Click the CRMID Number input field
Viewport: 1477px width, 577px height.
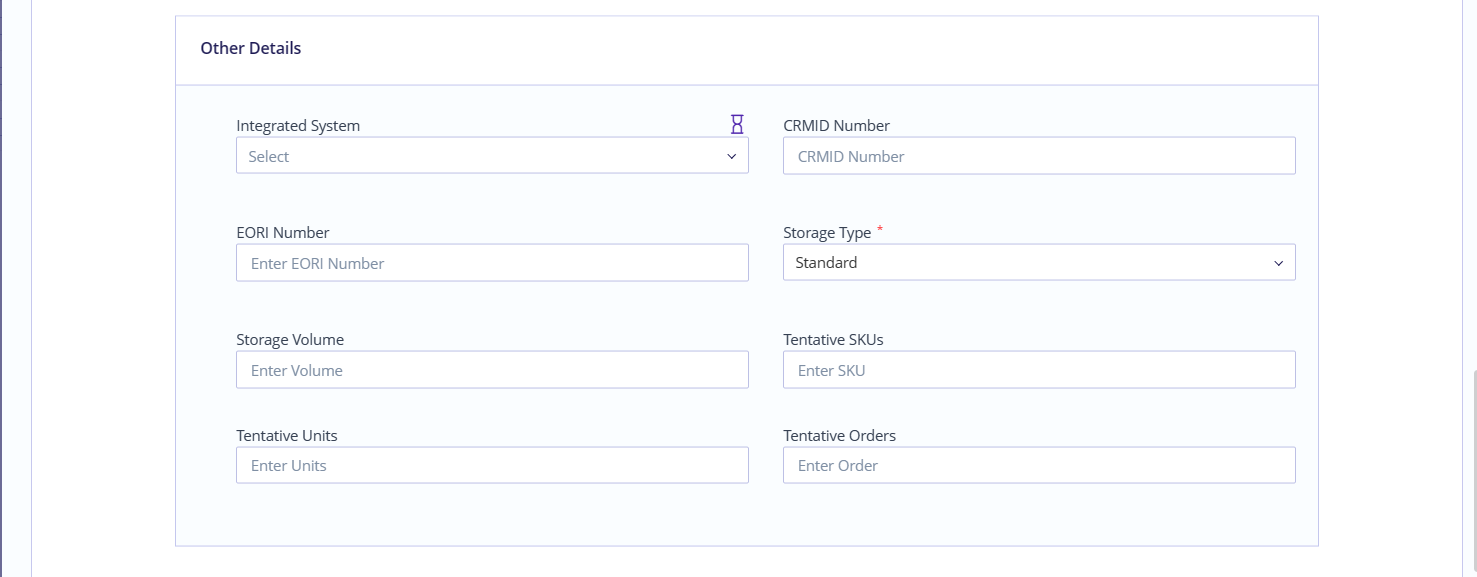coord(1039,155)
